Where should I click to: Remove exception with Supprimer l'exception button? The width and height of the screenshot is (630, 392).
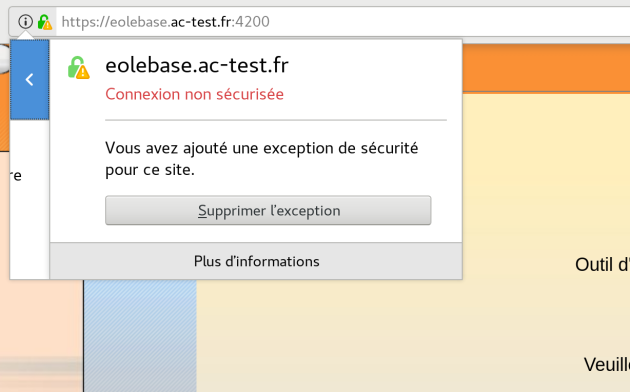(268, 210)
